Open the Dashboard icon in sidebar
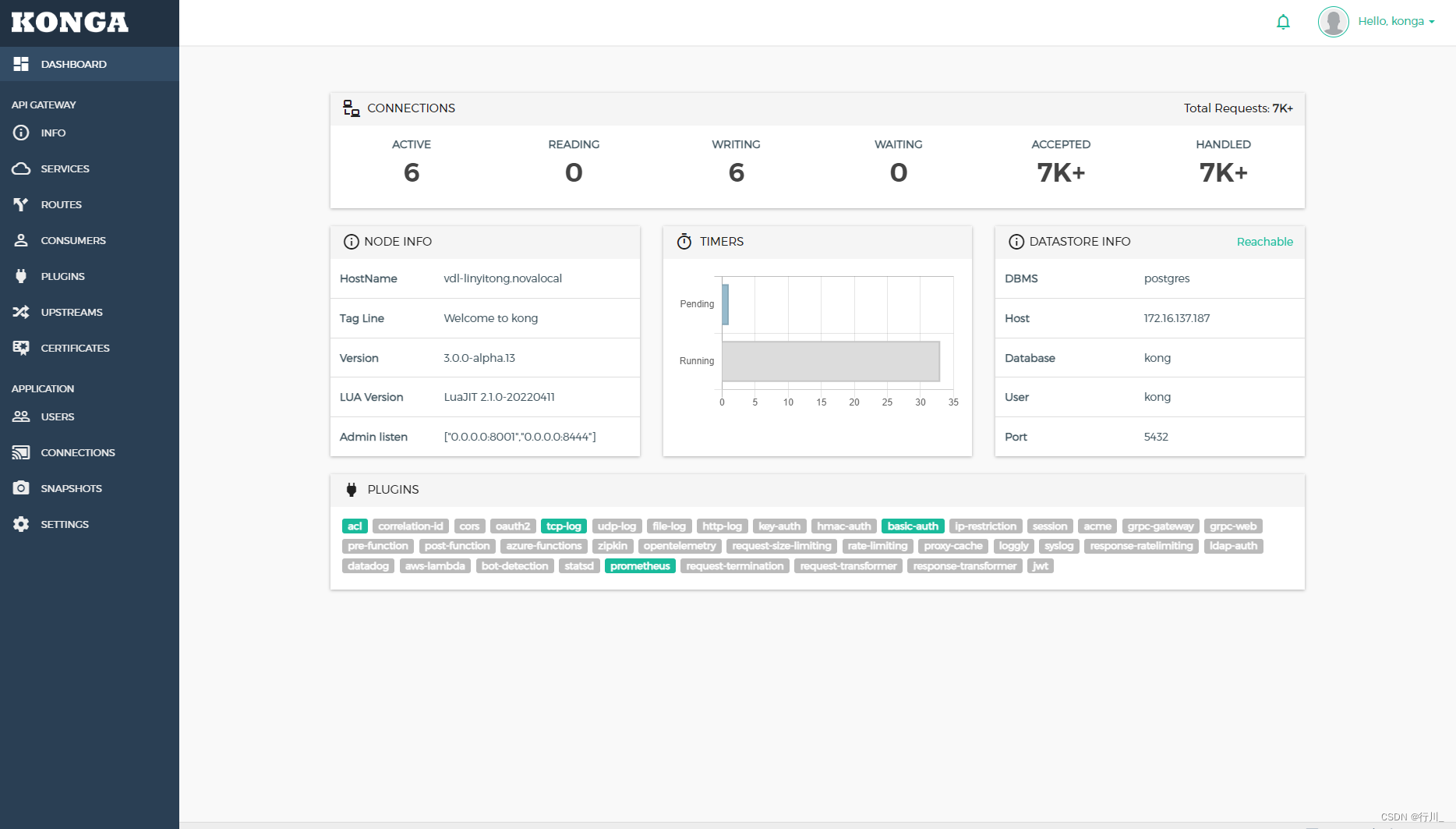This screenshot has width=1456, height=829. (x=21, y=64)
